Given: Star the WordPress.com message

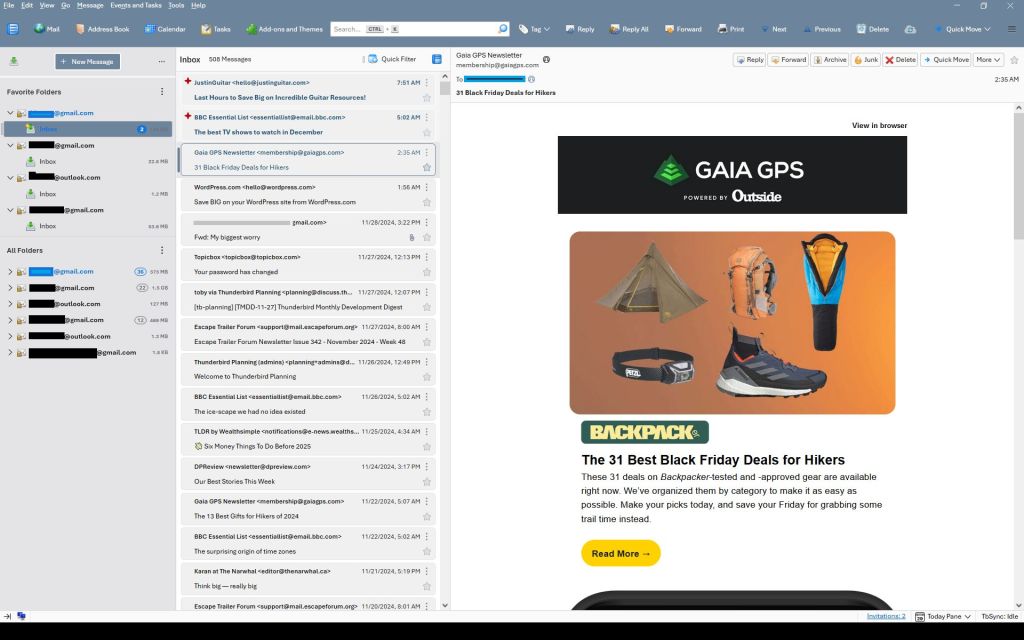Looking at the screenshot, I should pyautogui.click(x=427, y=202).
